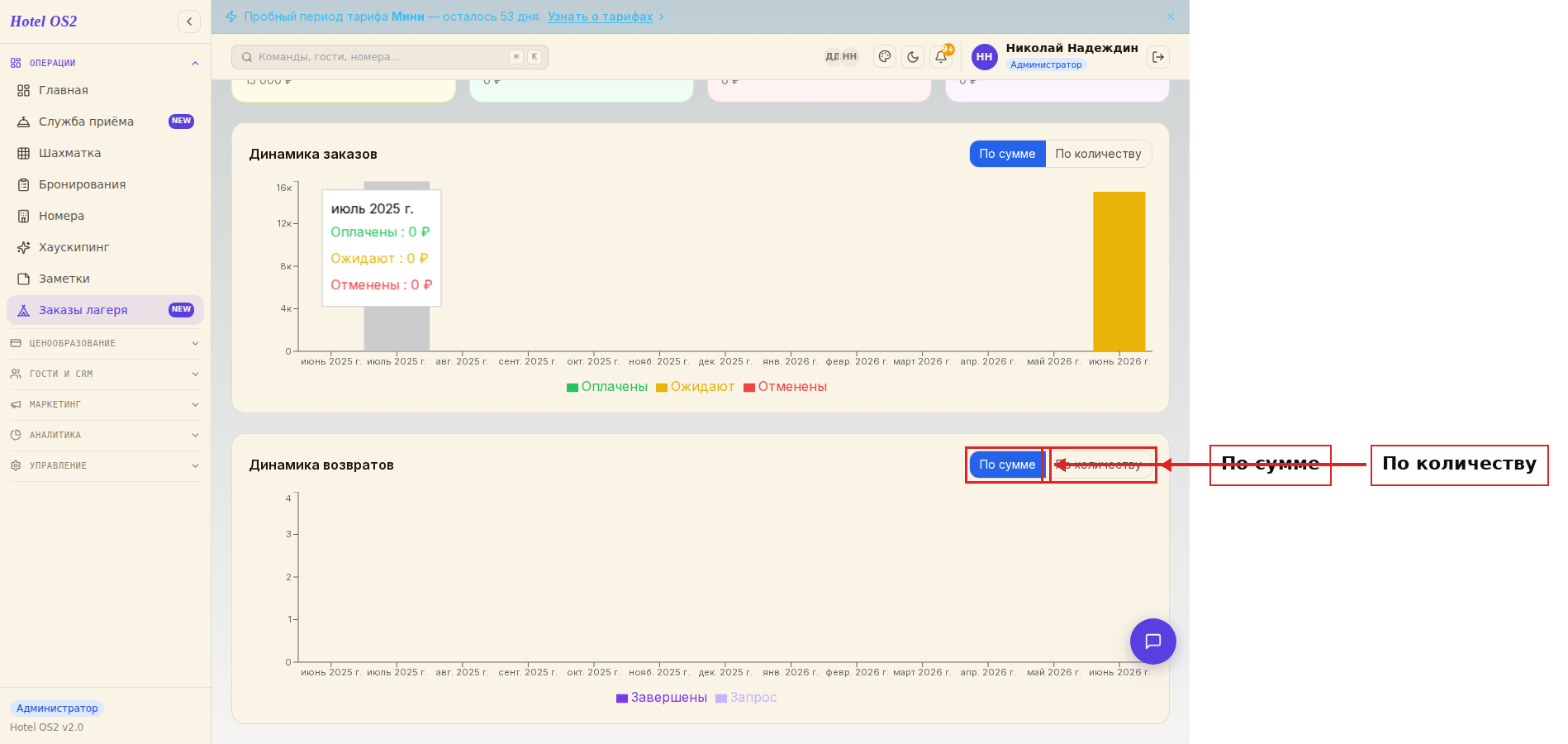This screenshot has width=1568, height=744.
Task: Switch orders chart to По количеству
Action: pos(1098,154)
